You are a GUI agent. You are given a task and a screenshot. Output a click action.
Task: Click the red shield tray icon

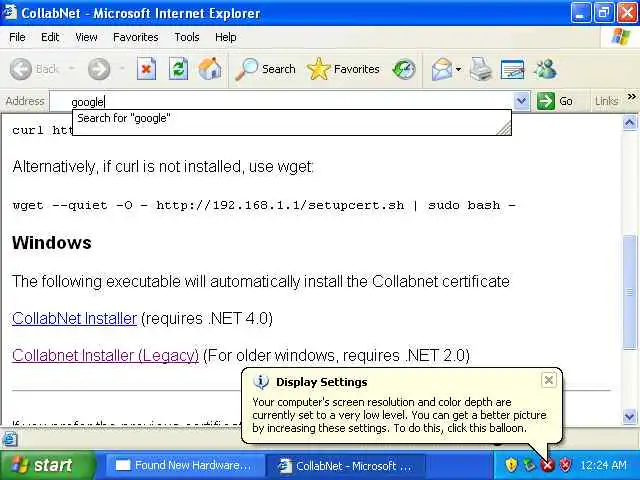566,465
